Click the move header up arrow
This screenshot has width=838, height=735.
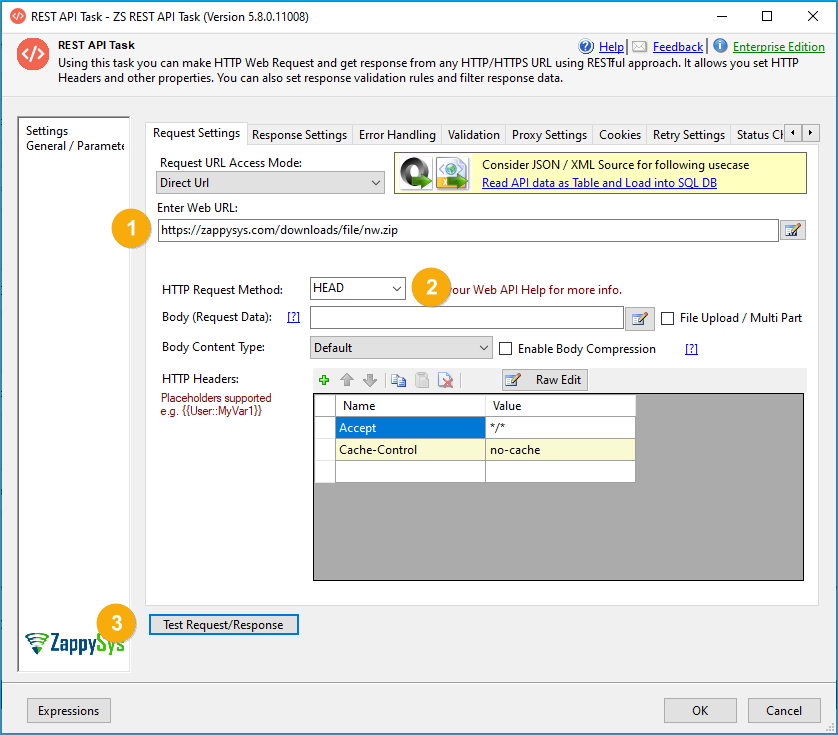tap(347, 380)
